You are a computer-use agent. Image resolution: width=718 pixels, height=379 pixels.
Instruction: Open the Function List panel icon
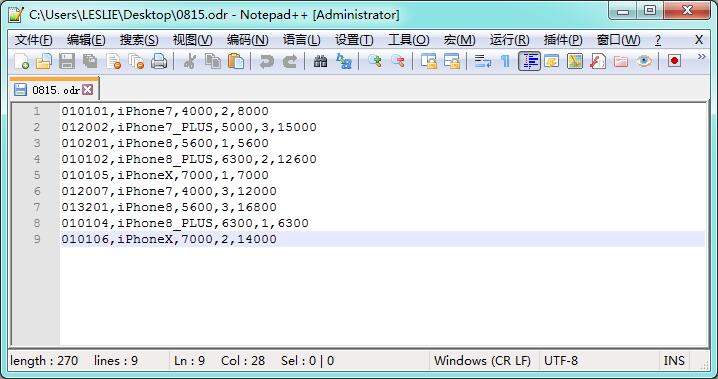598,61
